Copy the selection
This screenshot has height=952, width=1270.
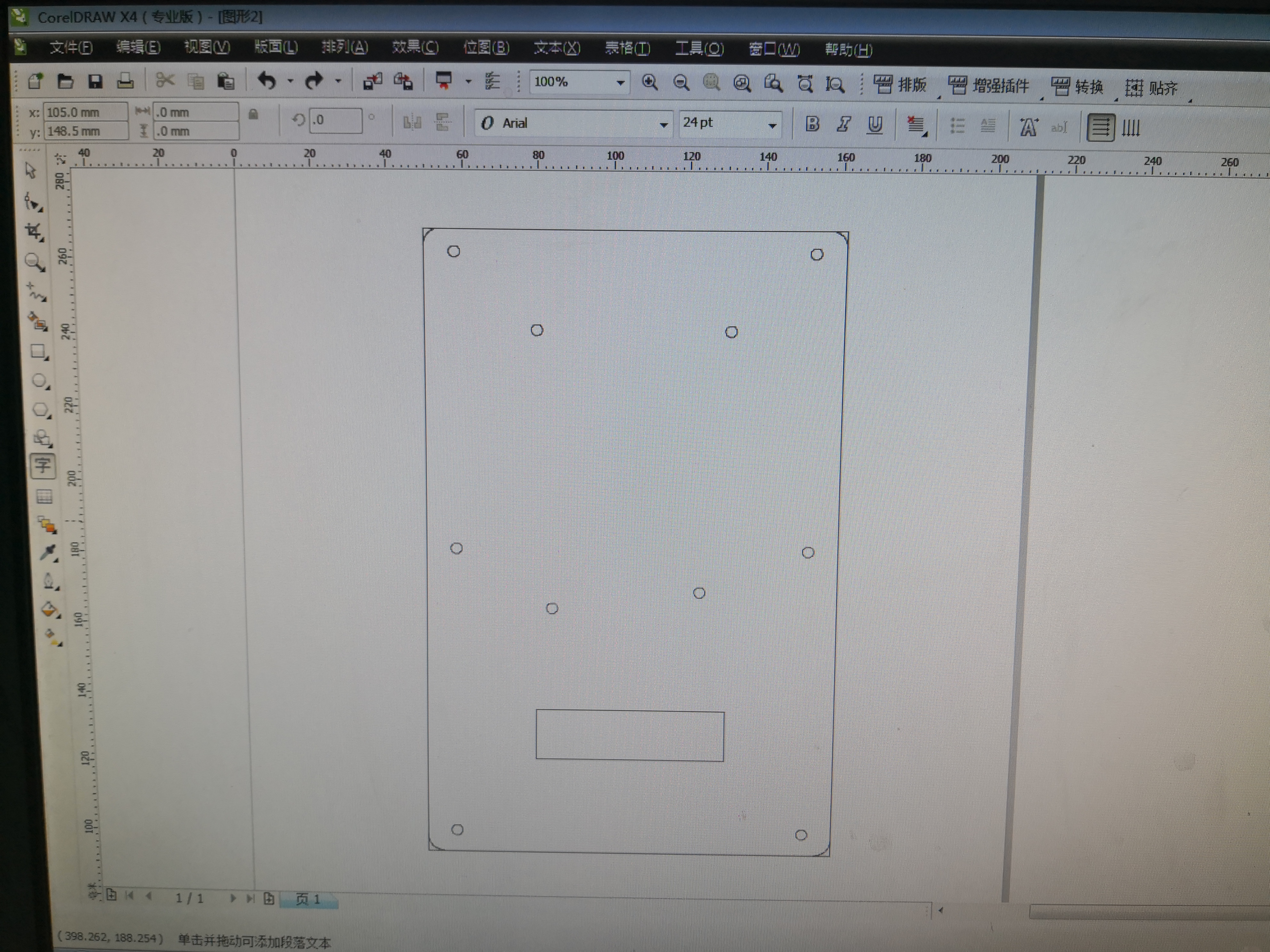196,82
